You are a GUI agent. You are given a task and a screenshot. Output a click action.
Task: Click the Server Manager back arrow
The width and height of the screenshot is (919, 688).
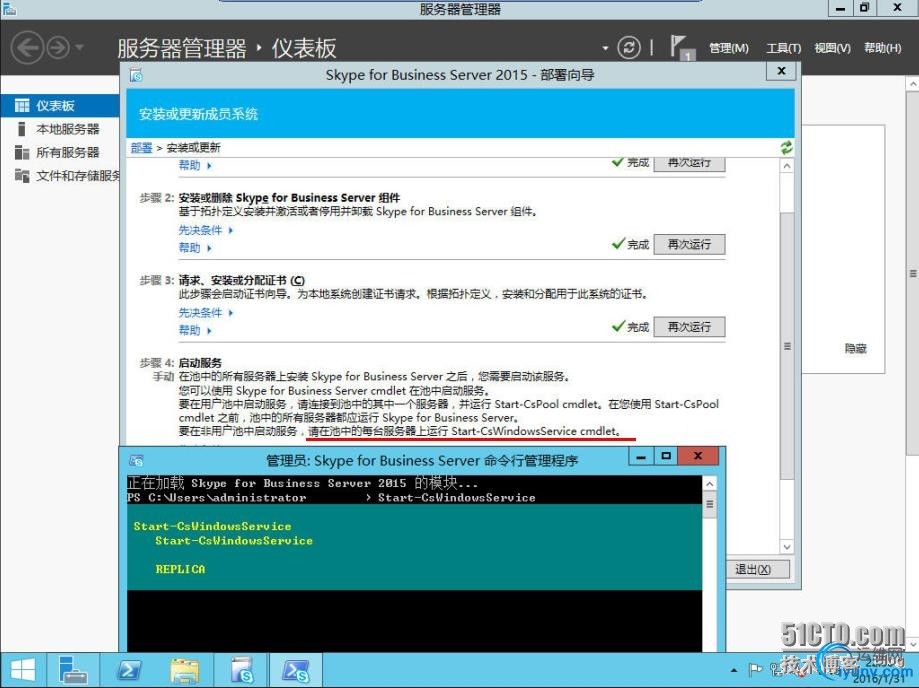[x=27, y=47]
